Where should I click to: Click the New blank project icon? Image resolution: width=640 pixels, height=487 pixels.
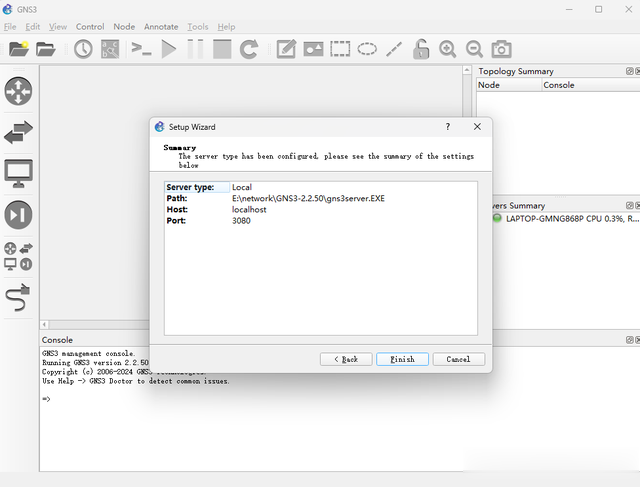pos(19,49)
